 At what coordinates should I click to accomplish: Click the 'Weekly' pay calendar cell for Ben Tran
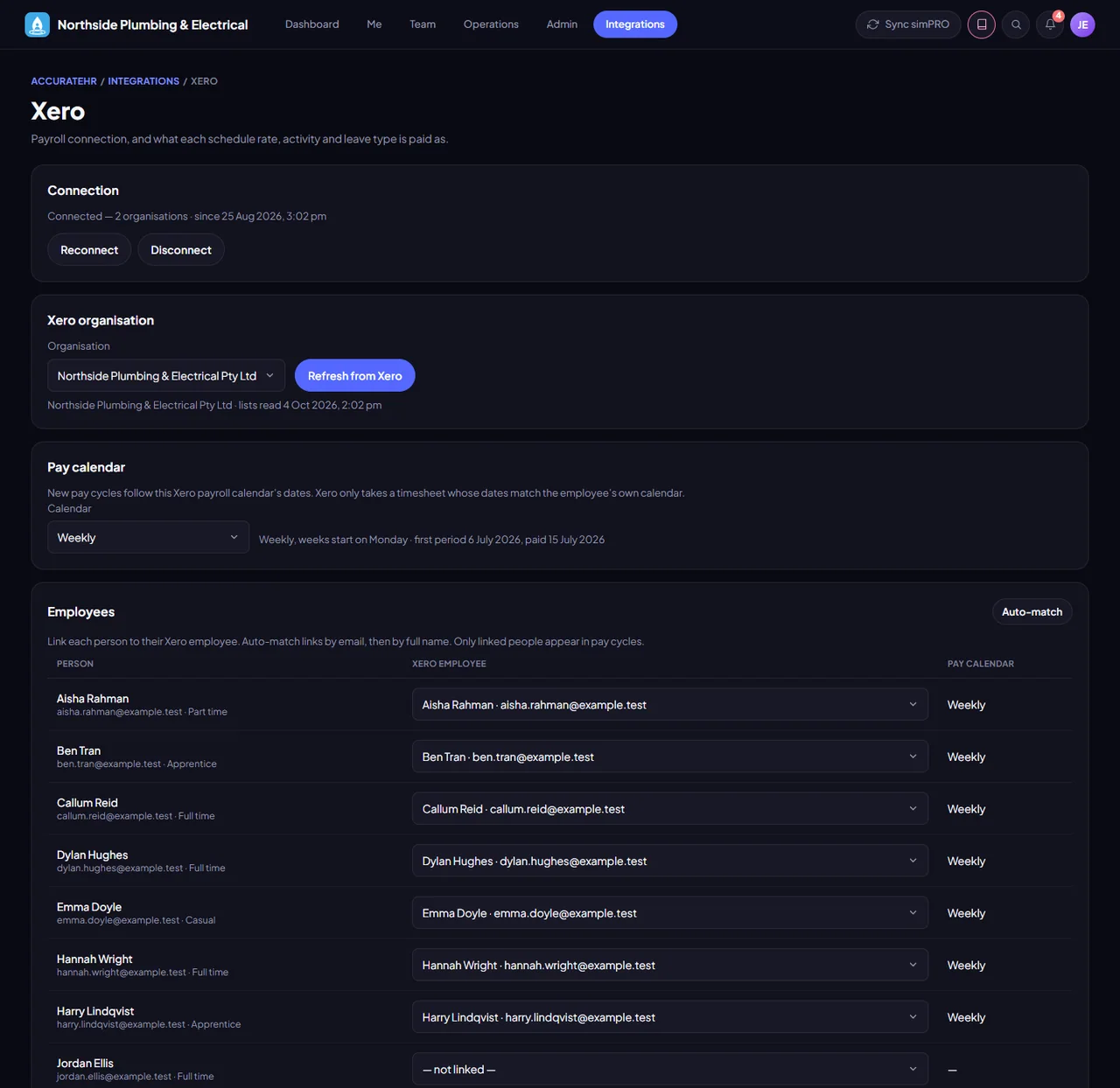pos(966,757)
